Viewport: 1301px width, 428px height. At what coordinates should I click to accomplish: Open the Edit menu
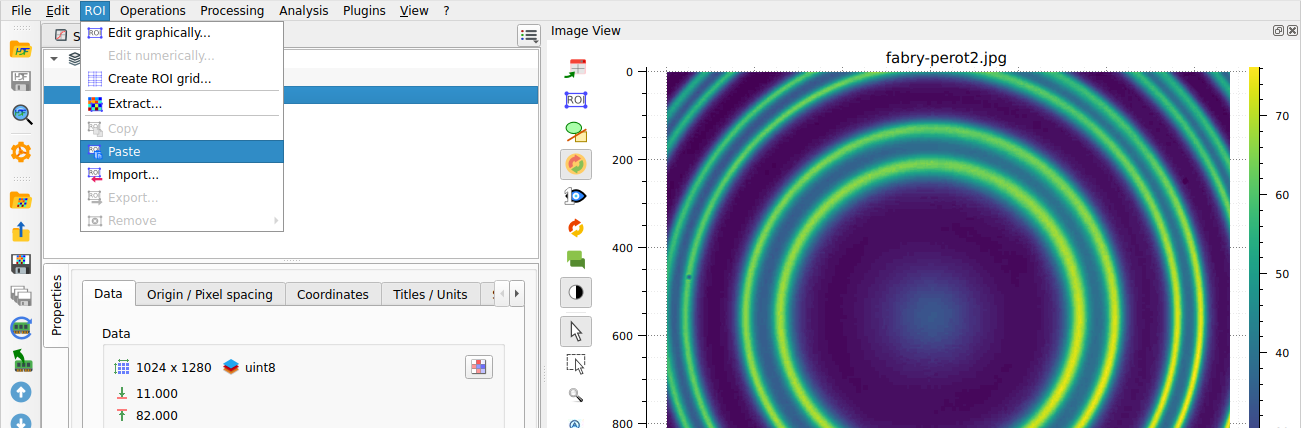coord(58,11)
